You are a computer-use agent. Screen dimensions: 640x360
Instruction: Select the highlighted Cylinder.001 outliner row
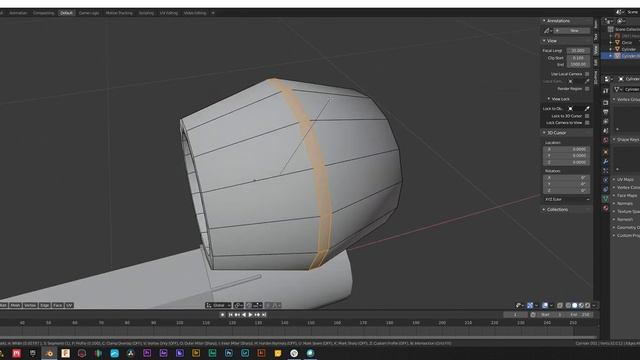click(x=620, y=56)
